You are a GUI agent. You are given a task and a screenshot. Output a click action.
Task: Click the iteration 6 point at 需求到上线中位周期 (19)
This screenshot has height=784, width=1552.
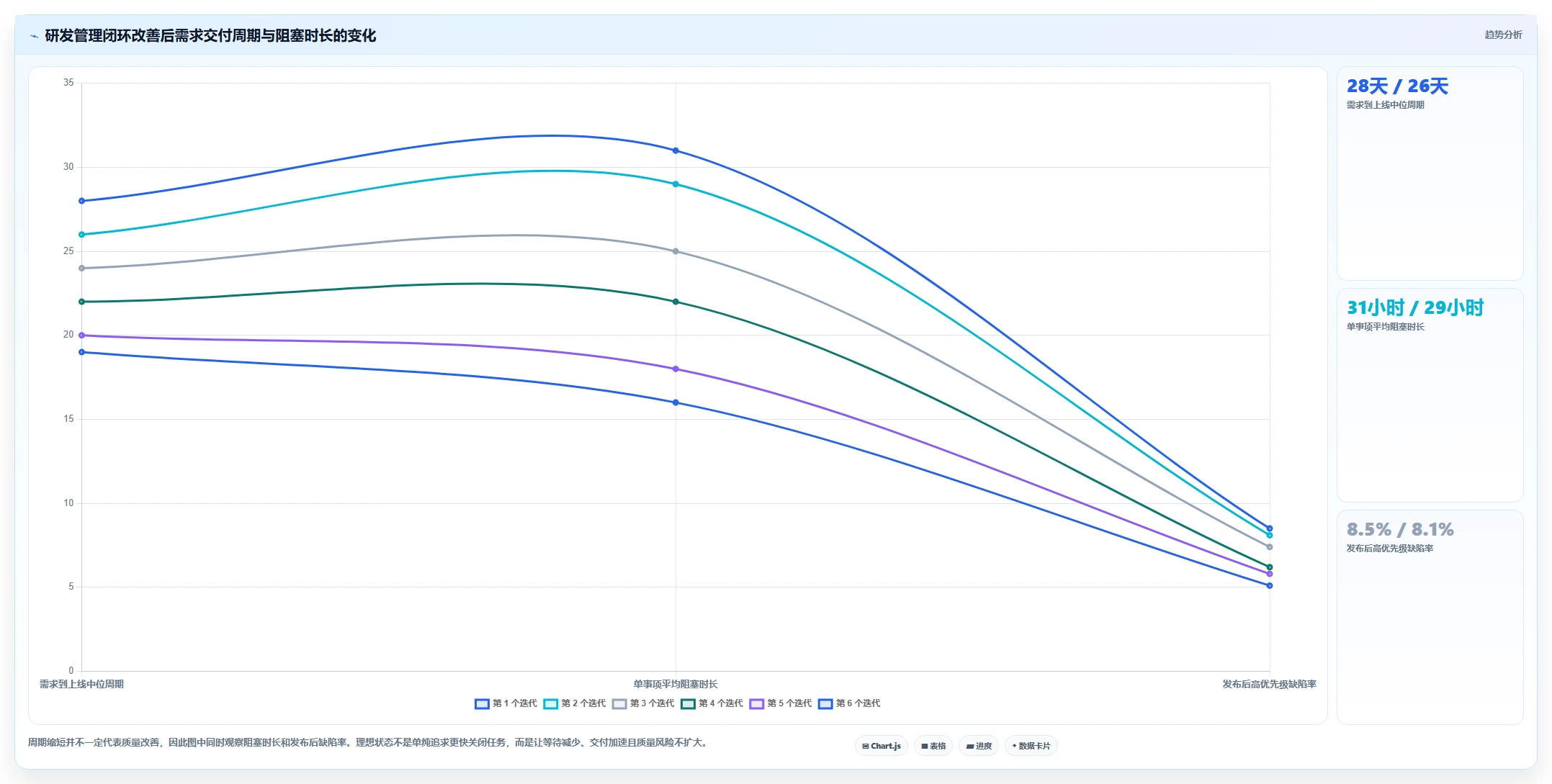coord(81,352)
